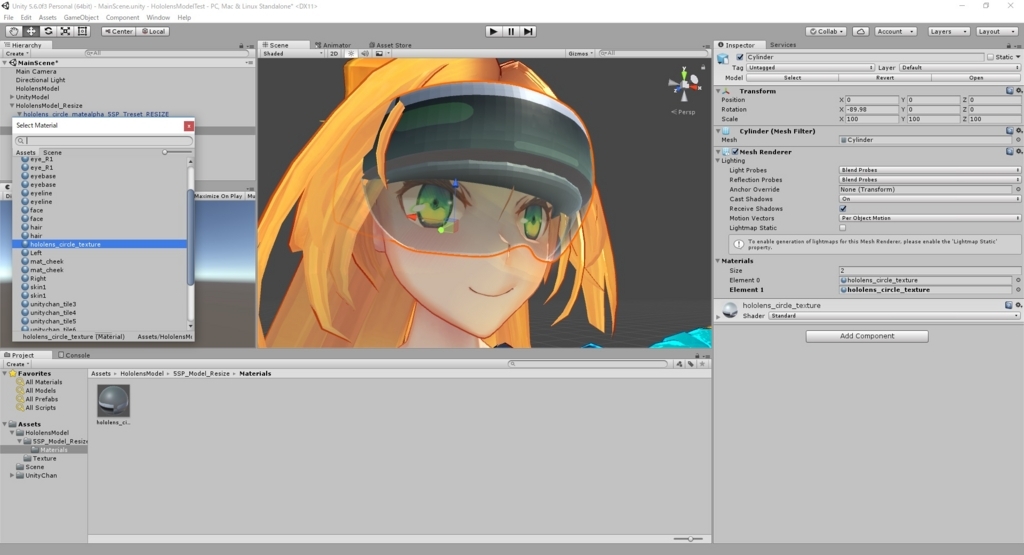1024x555 pixels.
Task: Toggle 2D scene view mode
Action: click(x=334, y=54)
